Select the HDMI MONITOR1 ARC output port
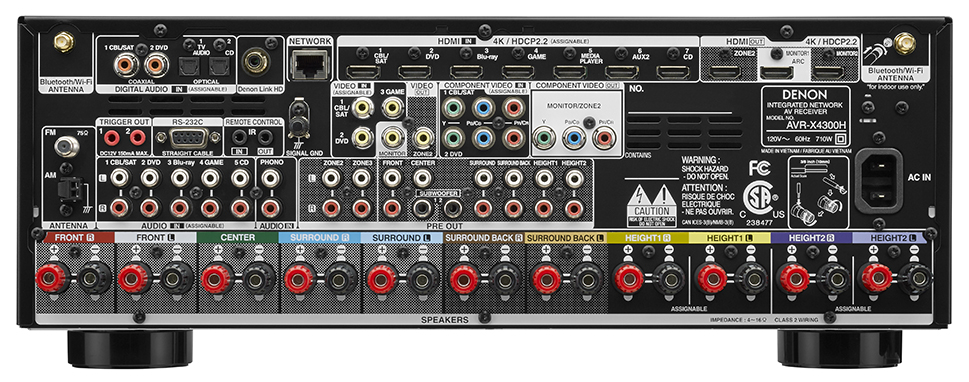The width and height of the screenshot is (969, 382). point(776,72)
